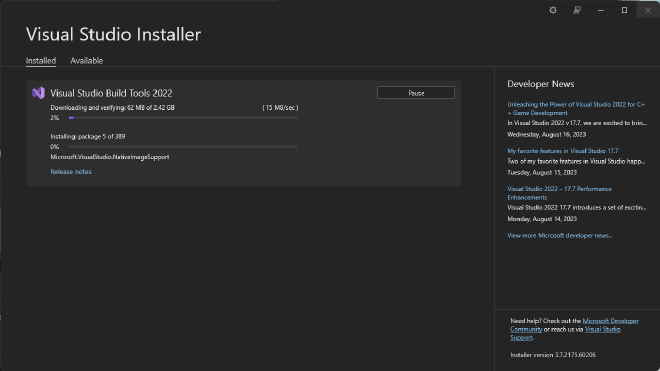Screen dimensions: 660x371
Task: Open My favorite features in Visual Studio 17.7
Action: point(563,151)
